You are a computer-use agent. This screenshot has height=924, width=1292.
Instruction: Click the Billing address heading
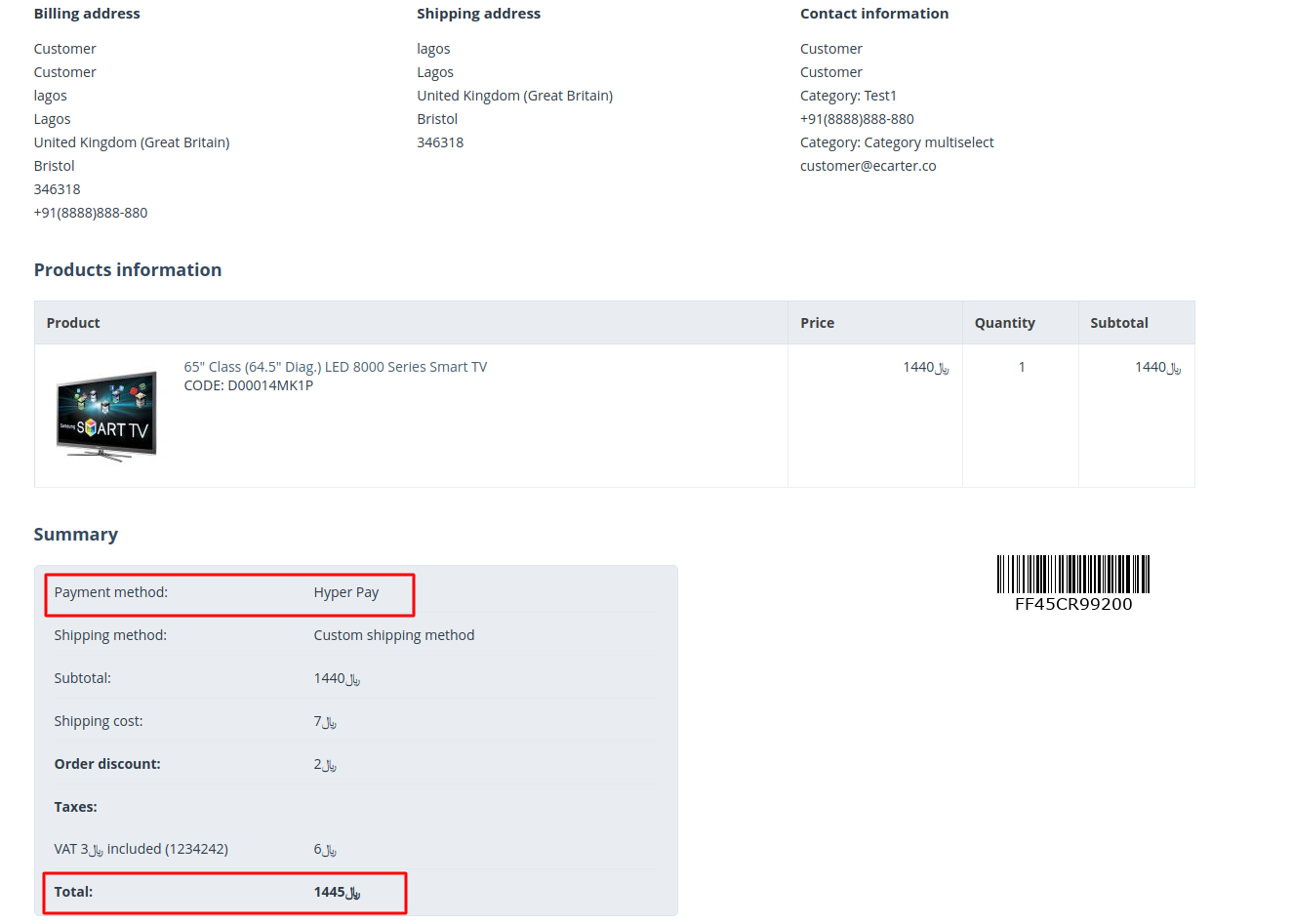87,14
